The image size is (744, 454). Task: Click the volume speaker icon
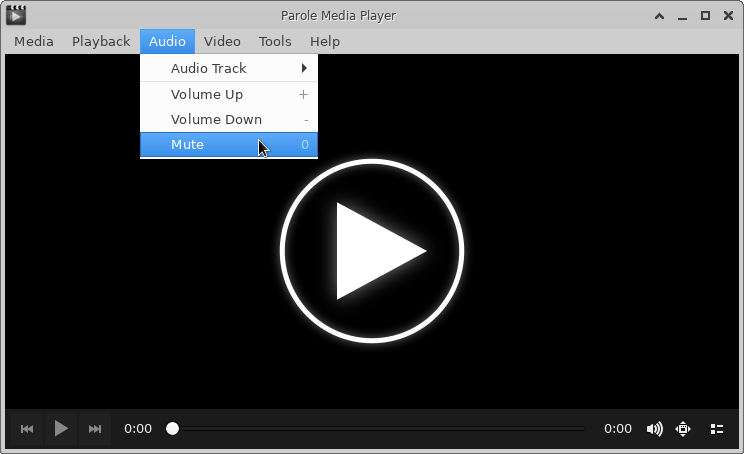(x=654, y=429)
